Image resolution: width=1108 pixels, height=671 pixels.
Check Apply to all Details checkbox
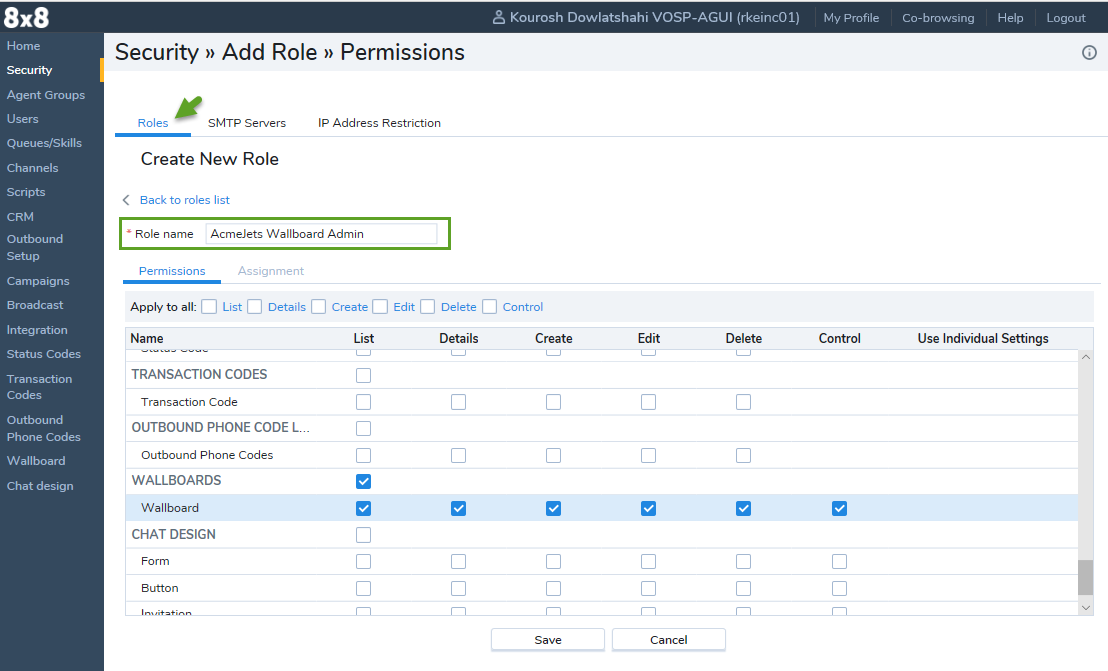254,307
